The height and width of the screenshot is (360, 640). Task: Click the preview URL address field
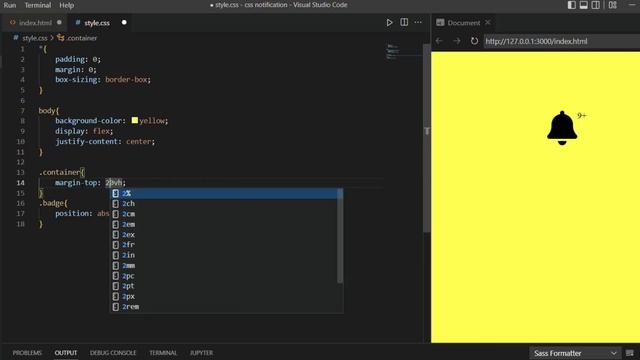tap(562, 41)
